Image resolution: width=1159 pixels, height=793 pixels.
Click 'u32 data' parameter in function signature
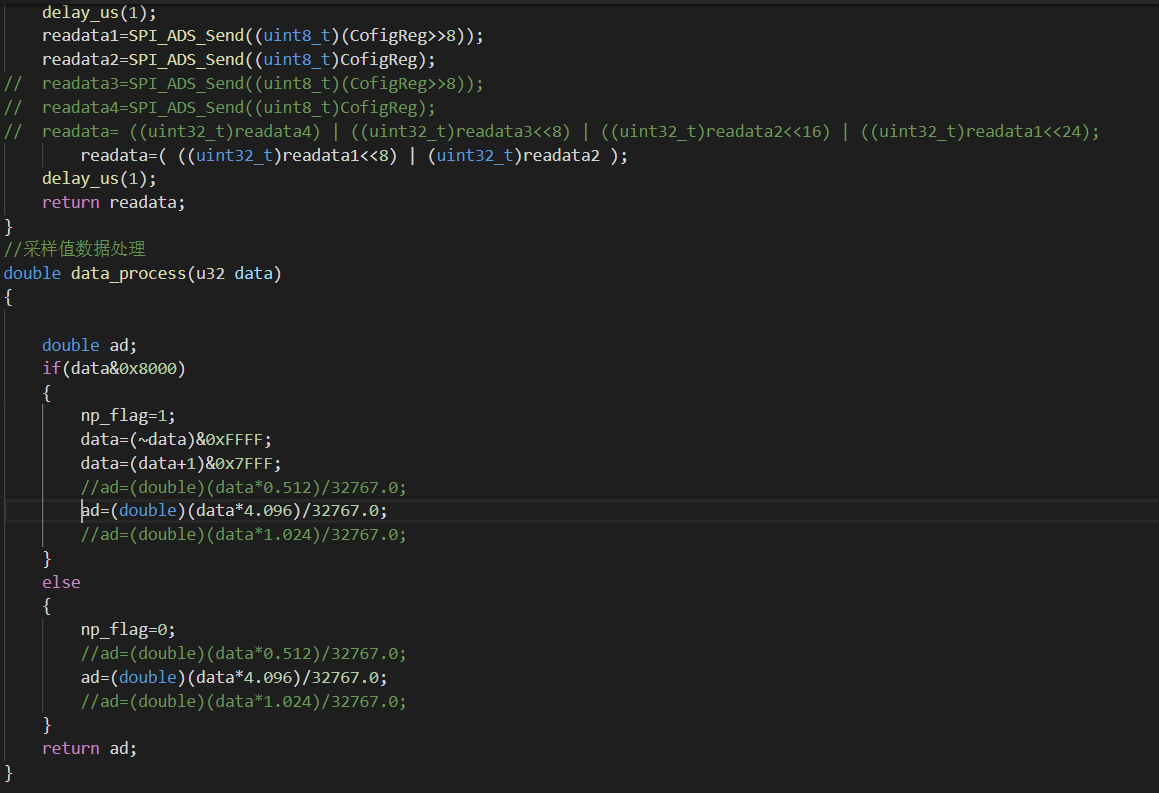pos(234,273)
